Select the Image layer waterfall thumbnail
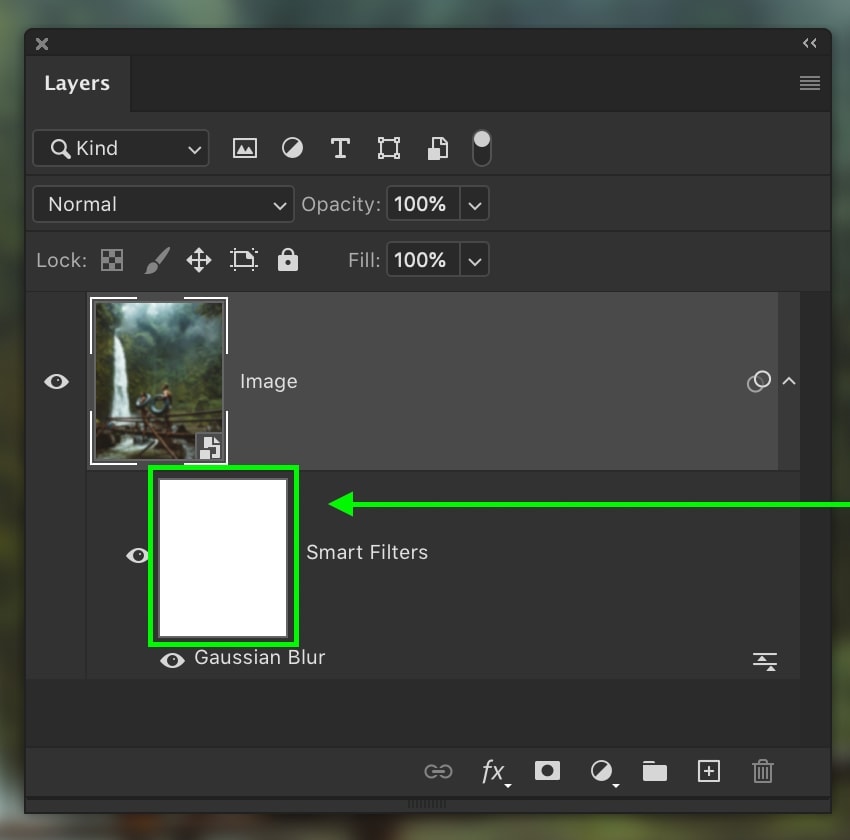 [x=158, y=381]
